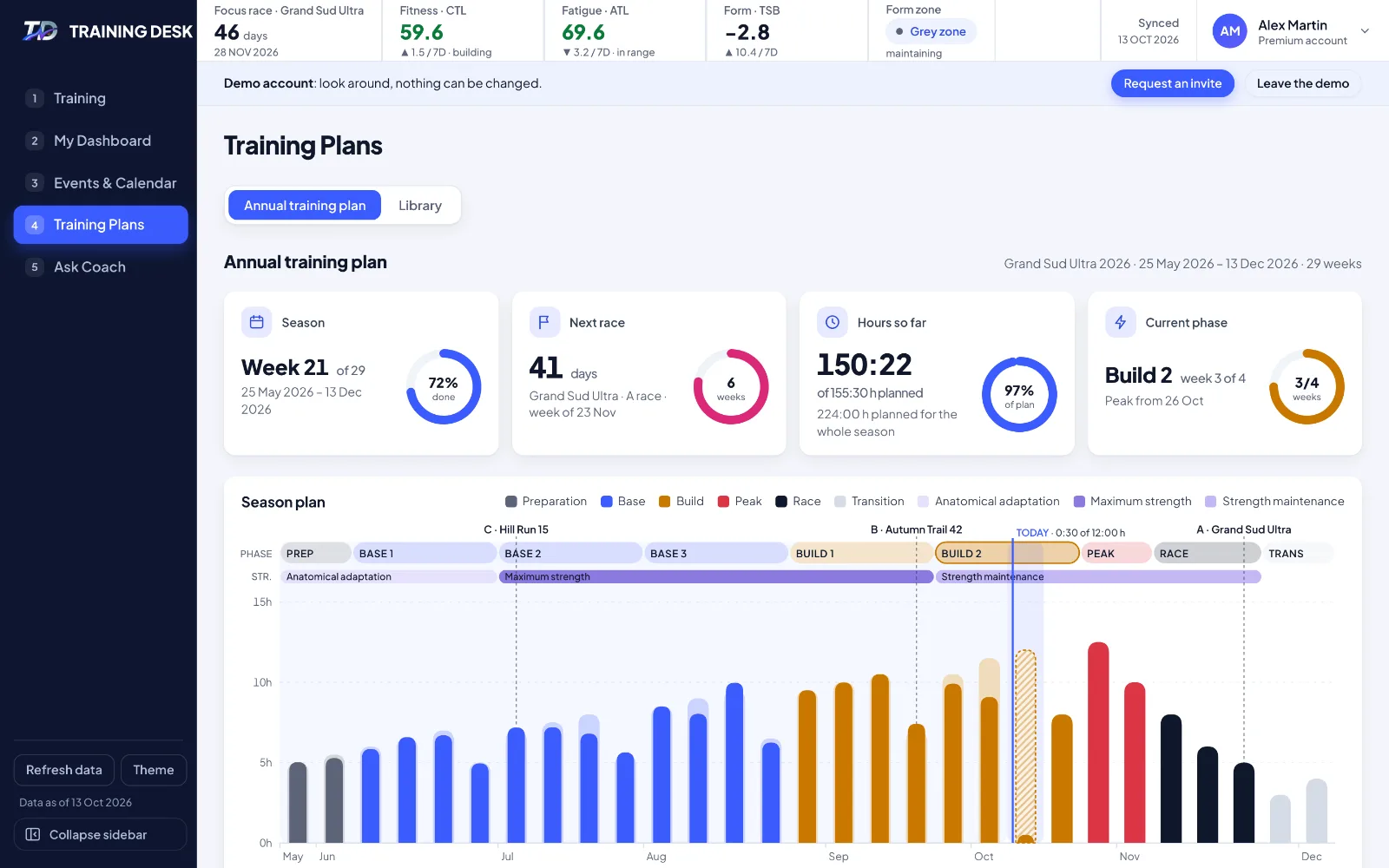Switch to the Library tab
Viewport: 1389px width, 868px height.
420,206
